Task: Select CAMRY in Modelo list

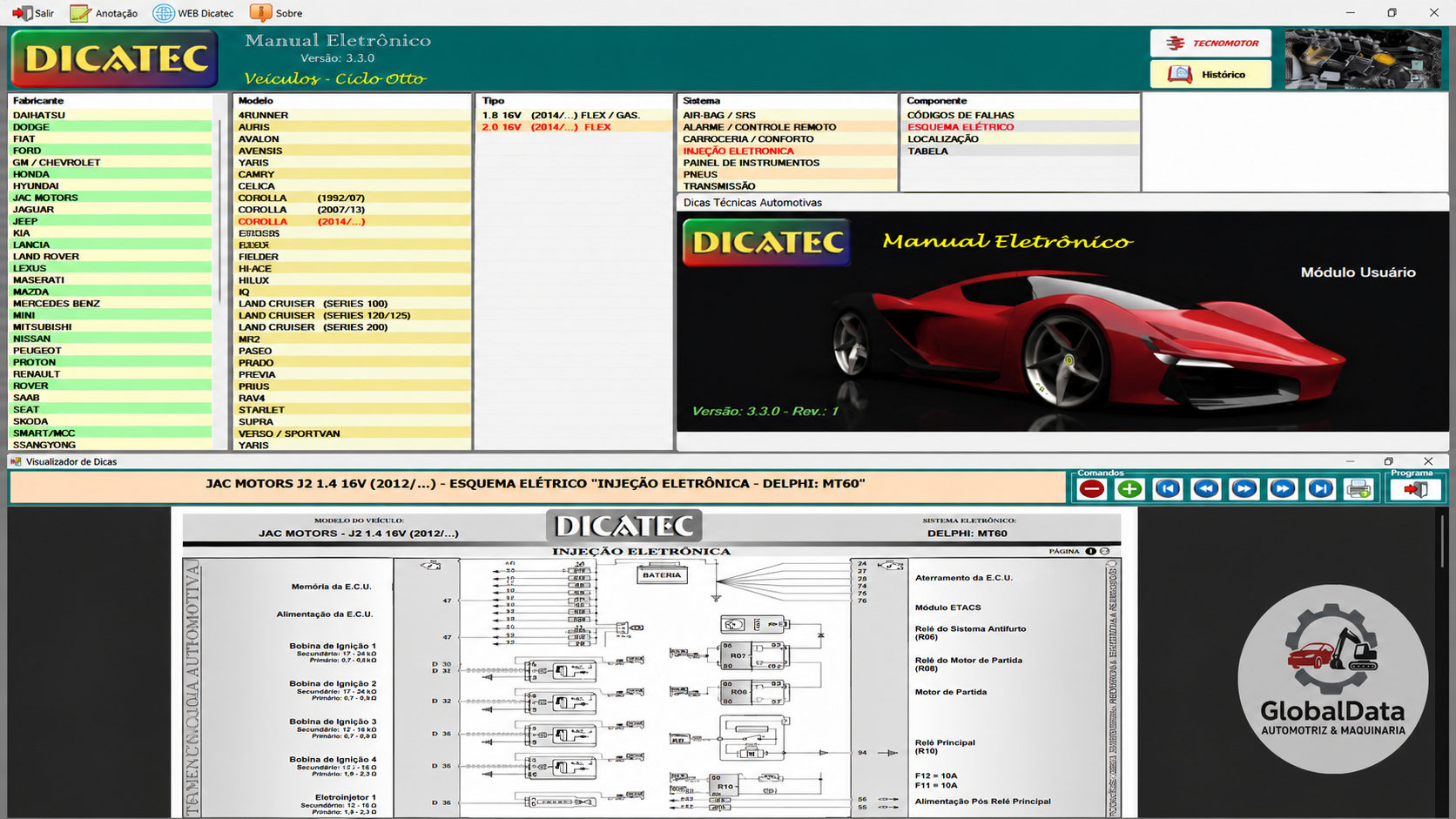Action: coord(353,174)
